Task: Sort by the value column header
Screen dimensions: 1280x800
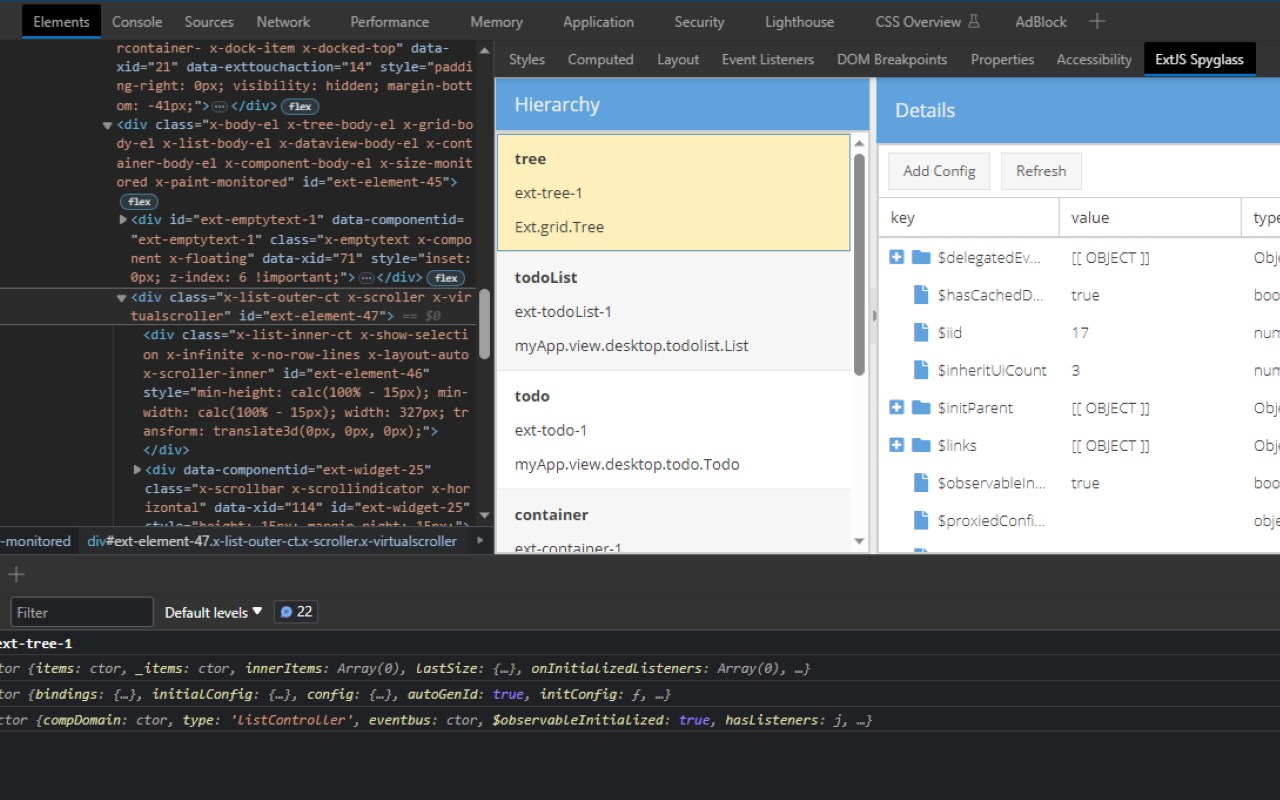Action: tap(1150, 217)
